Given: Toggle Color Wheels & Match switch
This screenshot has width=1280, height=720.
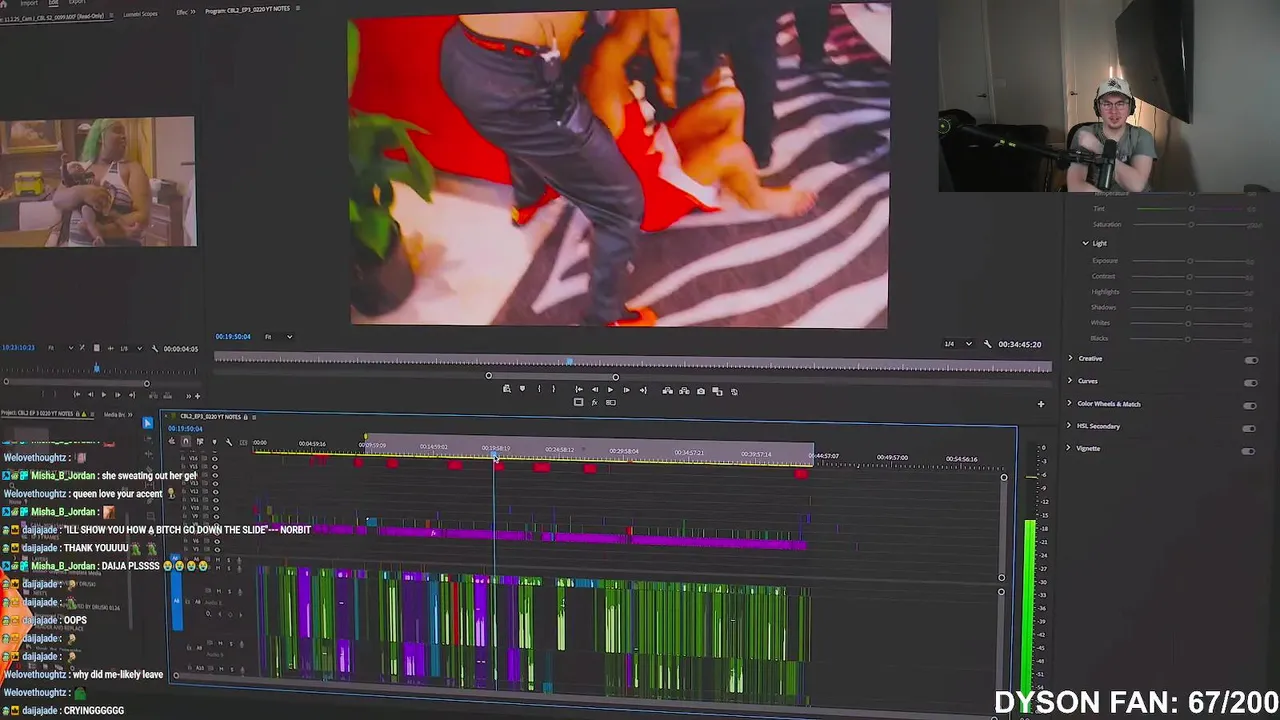Looking at the screenshot, I should (1249, 406).
